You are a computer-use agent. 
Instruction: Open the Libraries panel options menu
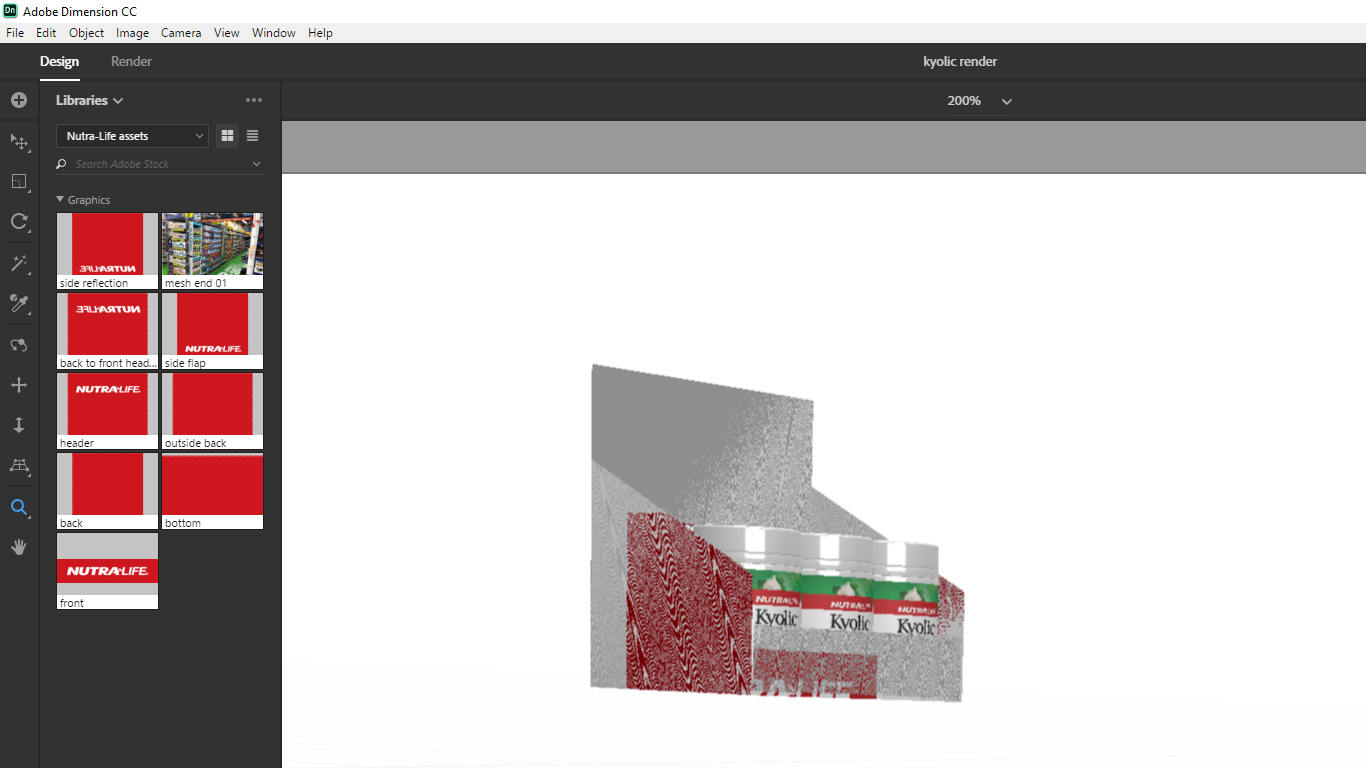coord(254,100)
